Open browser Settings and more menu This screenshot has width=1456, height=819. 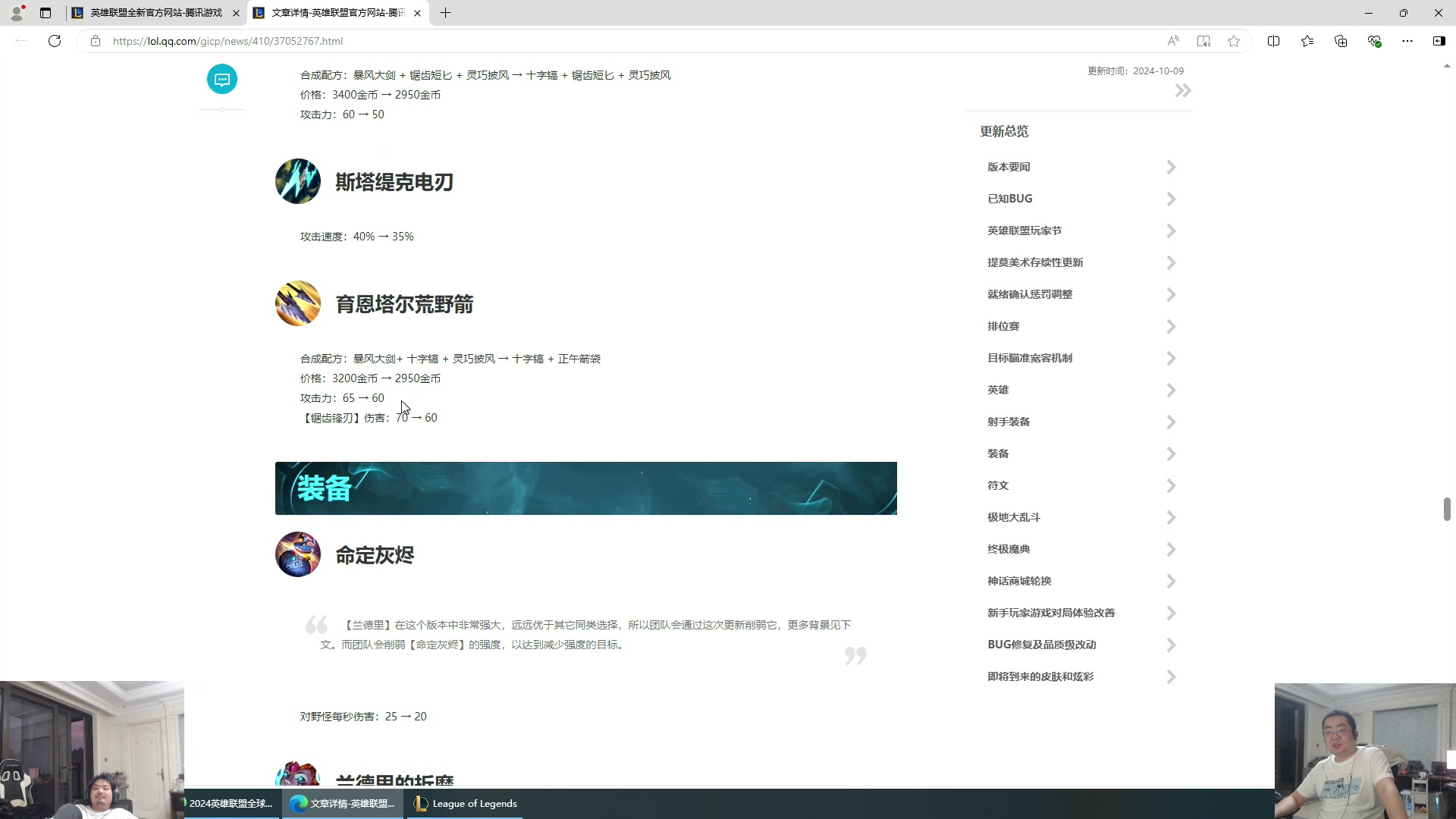pyautogui.click(x=1407, y=41)
